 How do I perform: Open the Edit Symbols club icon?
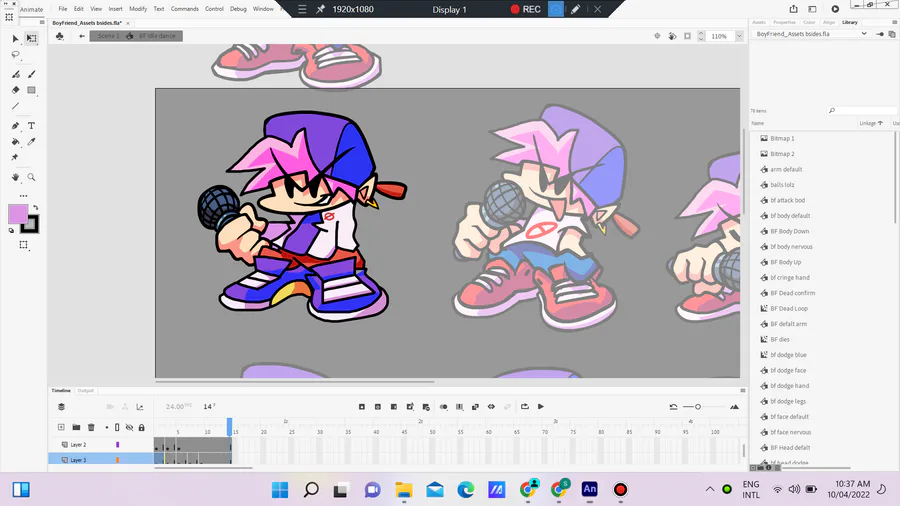(60, 36)
